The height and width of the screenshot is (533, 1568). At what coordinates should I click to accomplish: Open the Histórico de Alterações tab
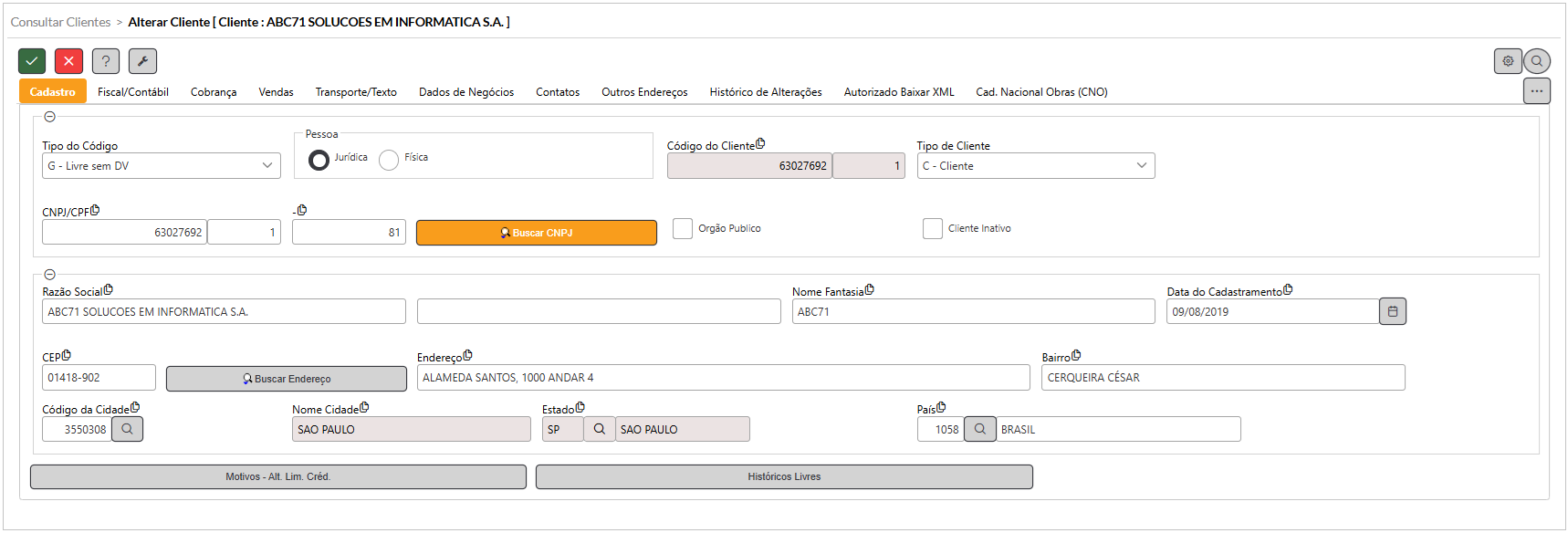point(766,92)
